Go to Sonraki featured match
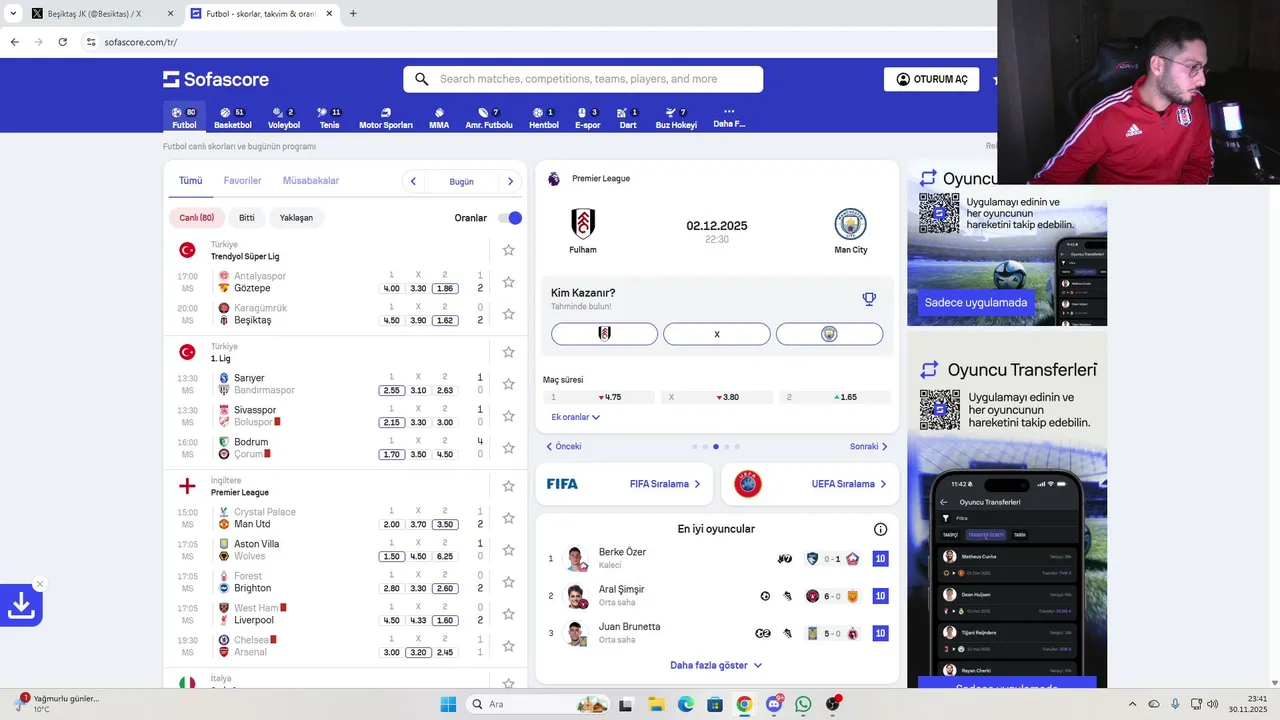 pyautogui.click(x=869, y=446)
